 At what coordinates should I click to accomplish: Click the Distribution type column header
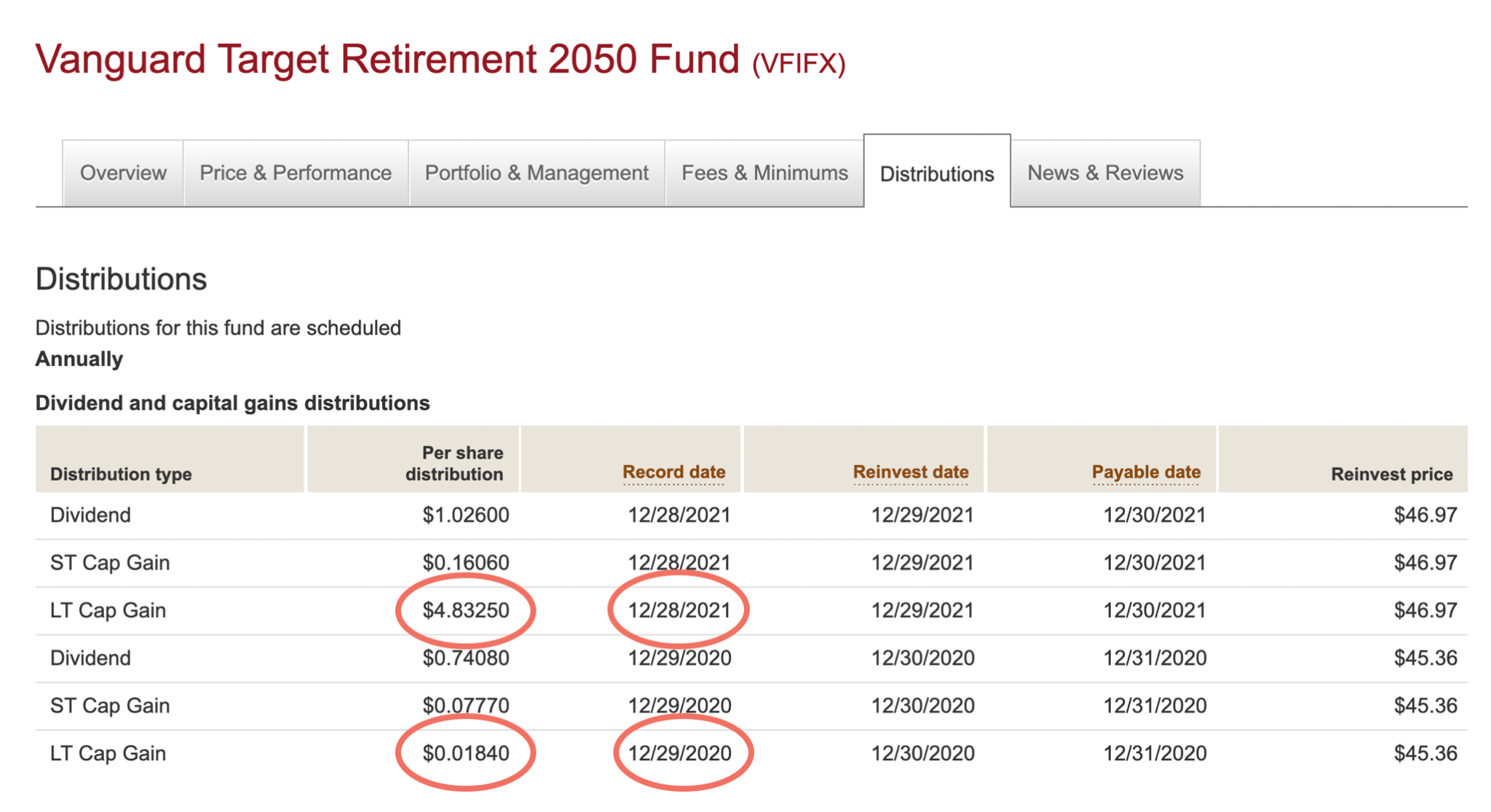point(121,474)
